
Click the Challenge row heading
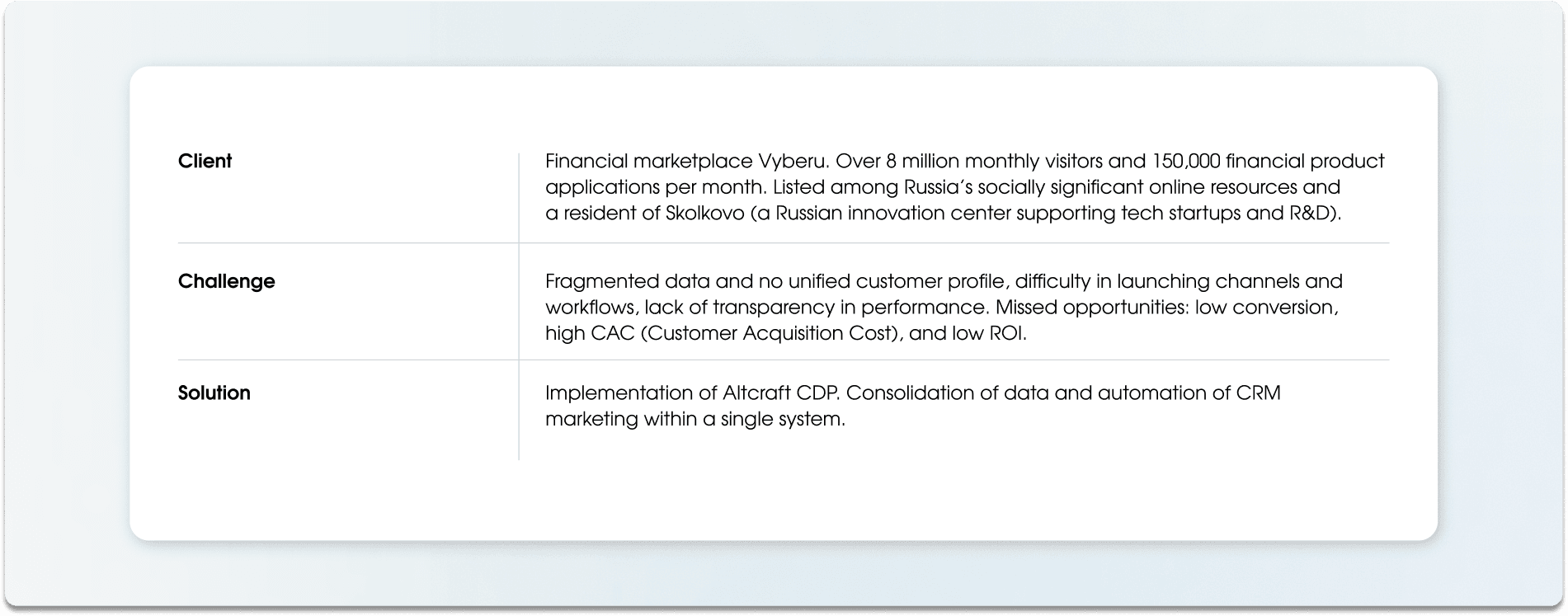[226, 281]
